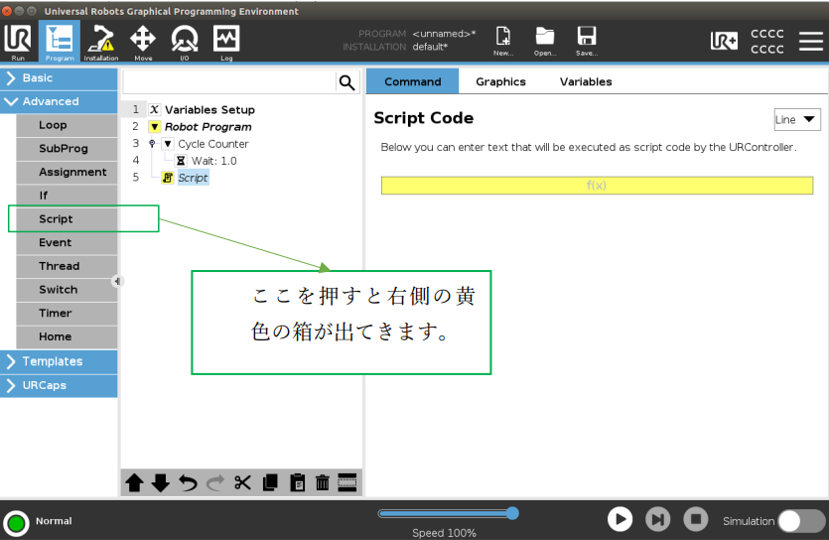This screenshot has width=829, height=540.
Task: Click the redo arrow icon
Action: (215, 482)
